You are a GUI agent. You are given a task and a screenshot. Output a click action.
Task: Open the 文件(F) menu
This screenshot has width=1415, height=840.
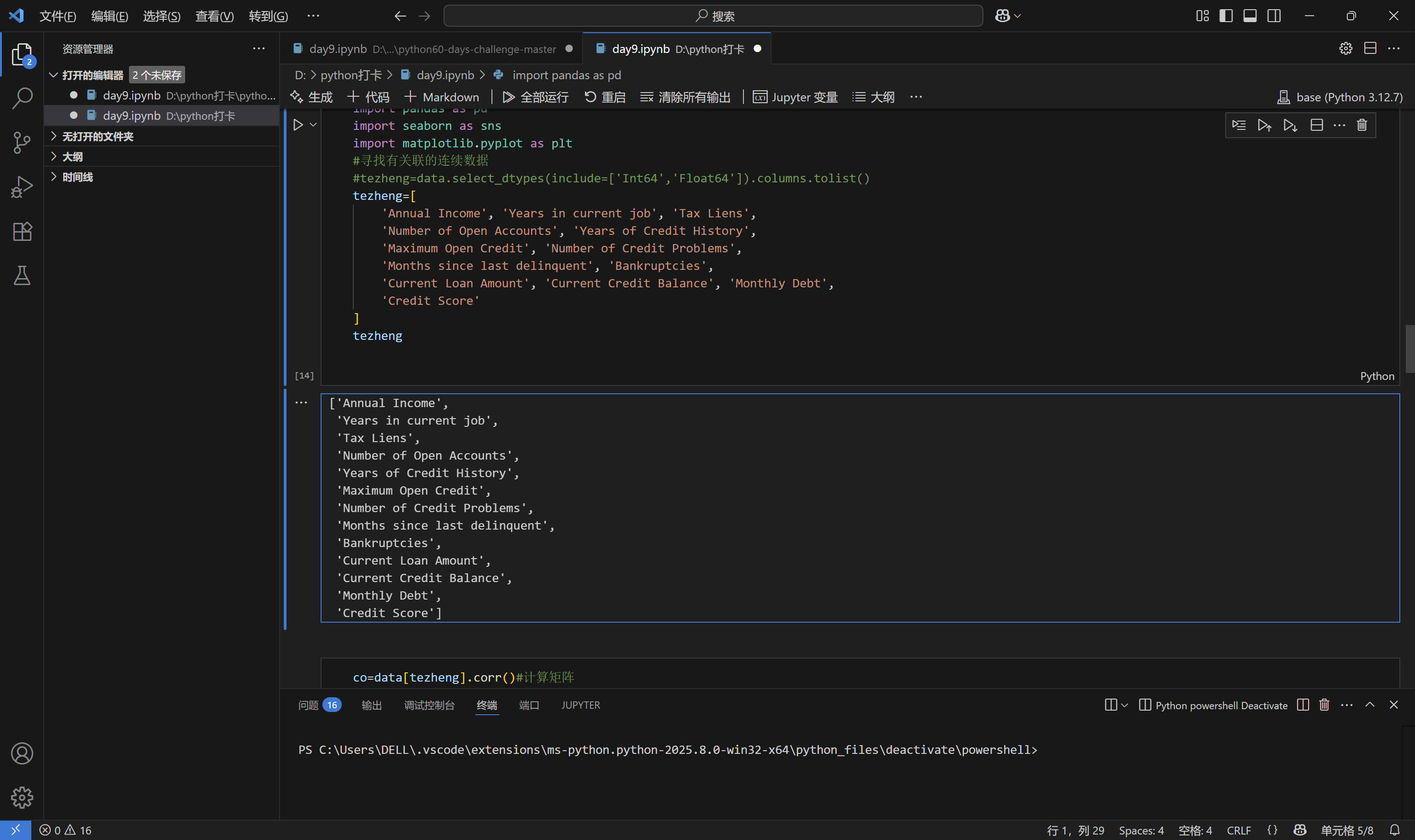coord(58,16)
